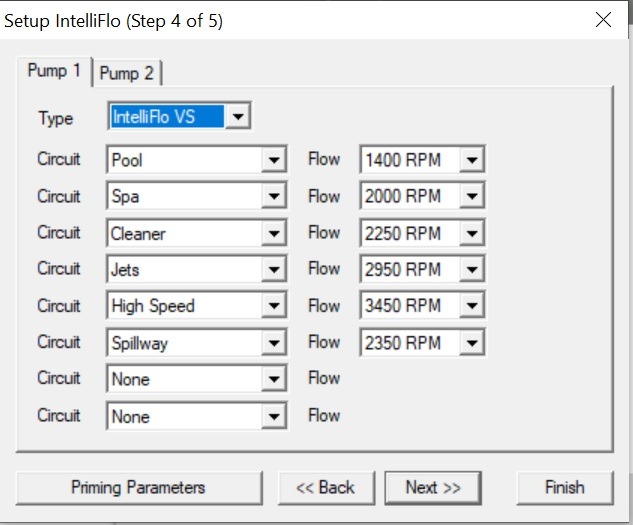The width and height of the screenshot is (633, 525).
Task: Open the Spa circuit dropdown
Action: tap(197, 196)
